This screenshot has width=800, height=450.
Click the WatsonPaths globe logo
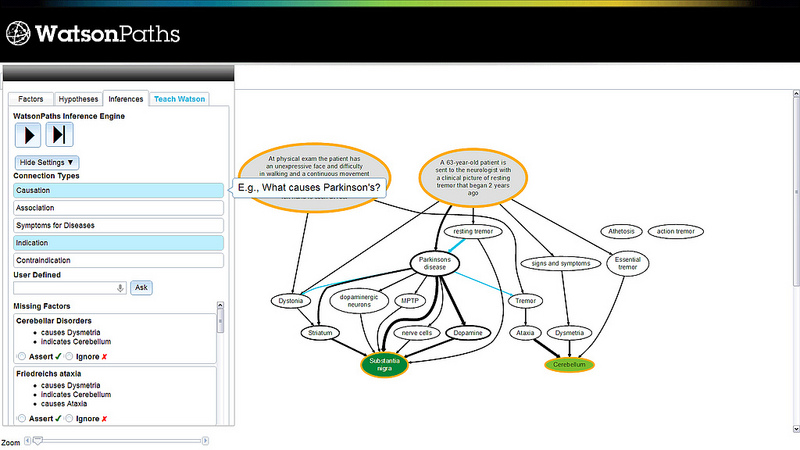click(x=18, y=34)
